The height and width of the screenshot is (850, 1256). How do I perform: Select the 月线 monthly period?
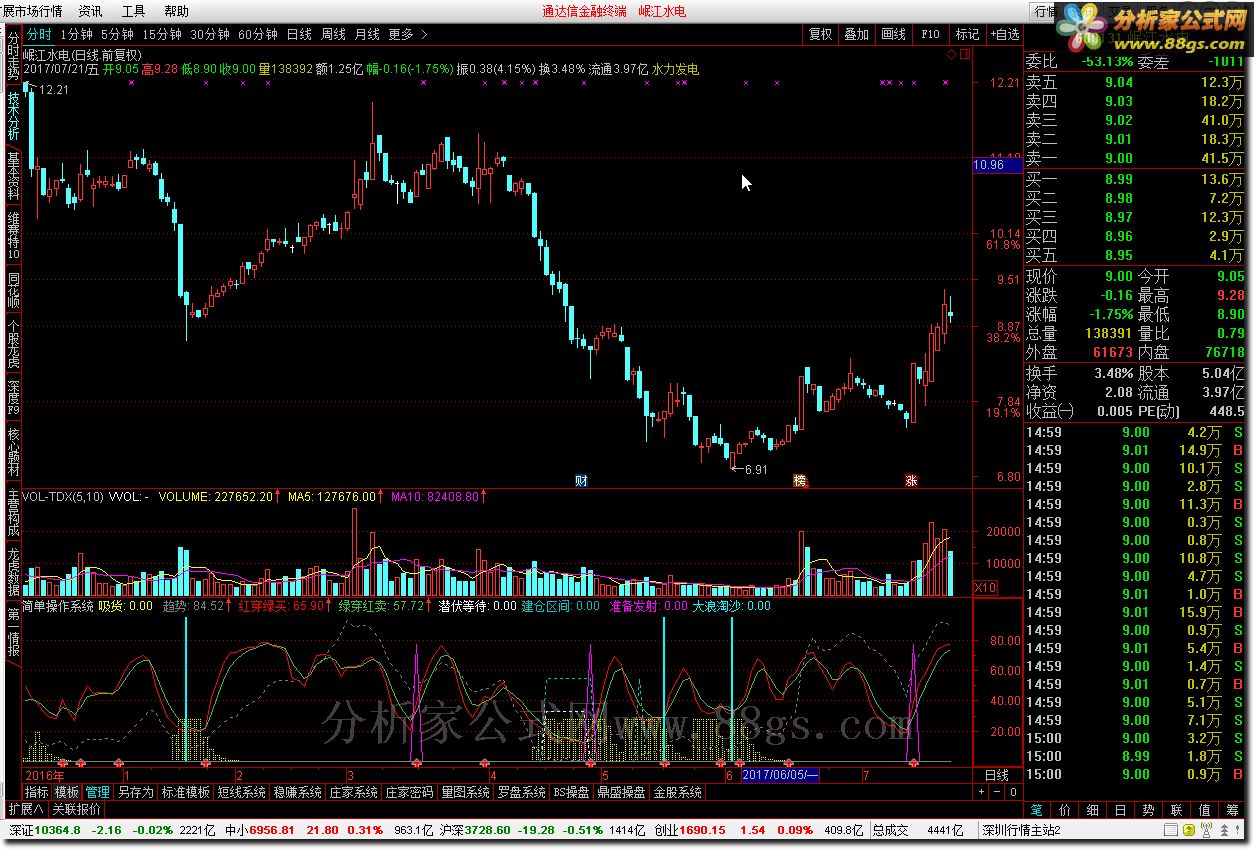tap(367, 34)
